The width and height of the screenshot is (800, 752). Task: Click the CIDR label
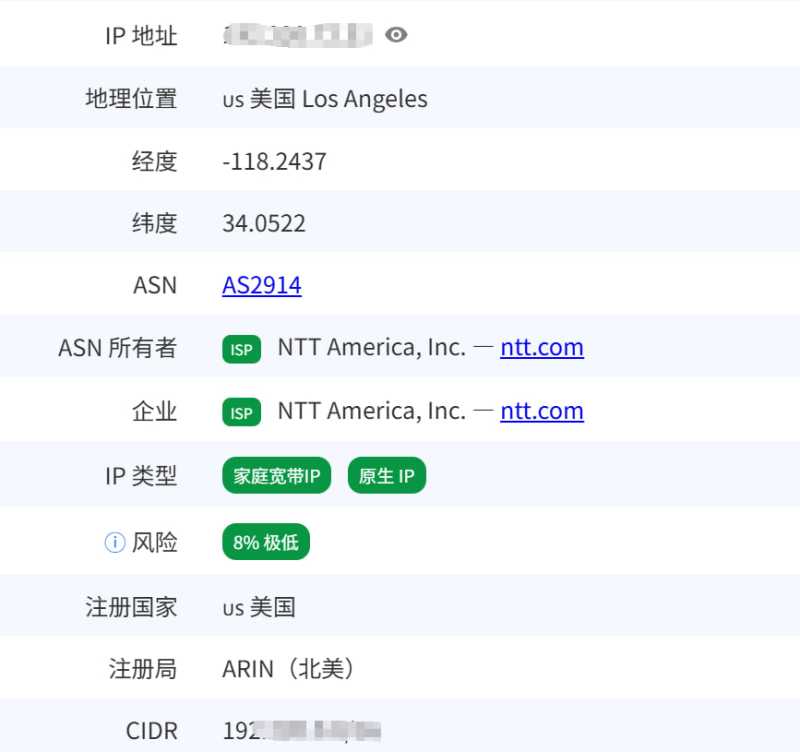152,731
